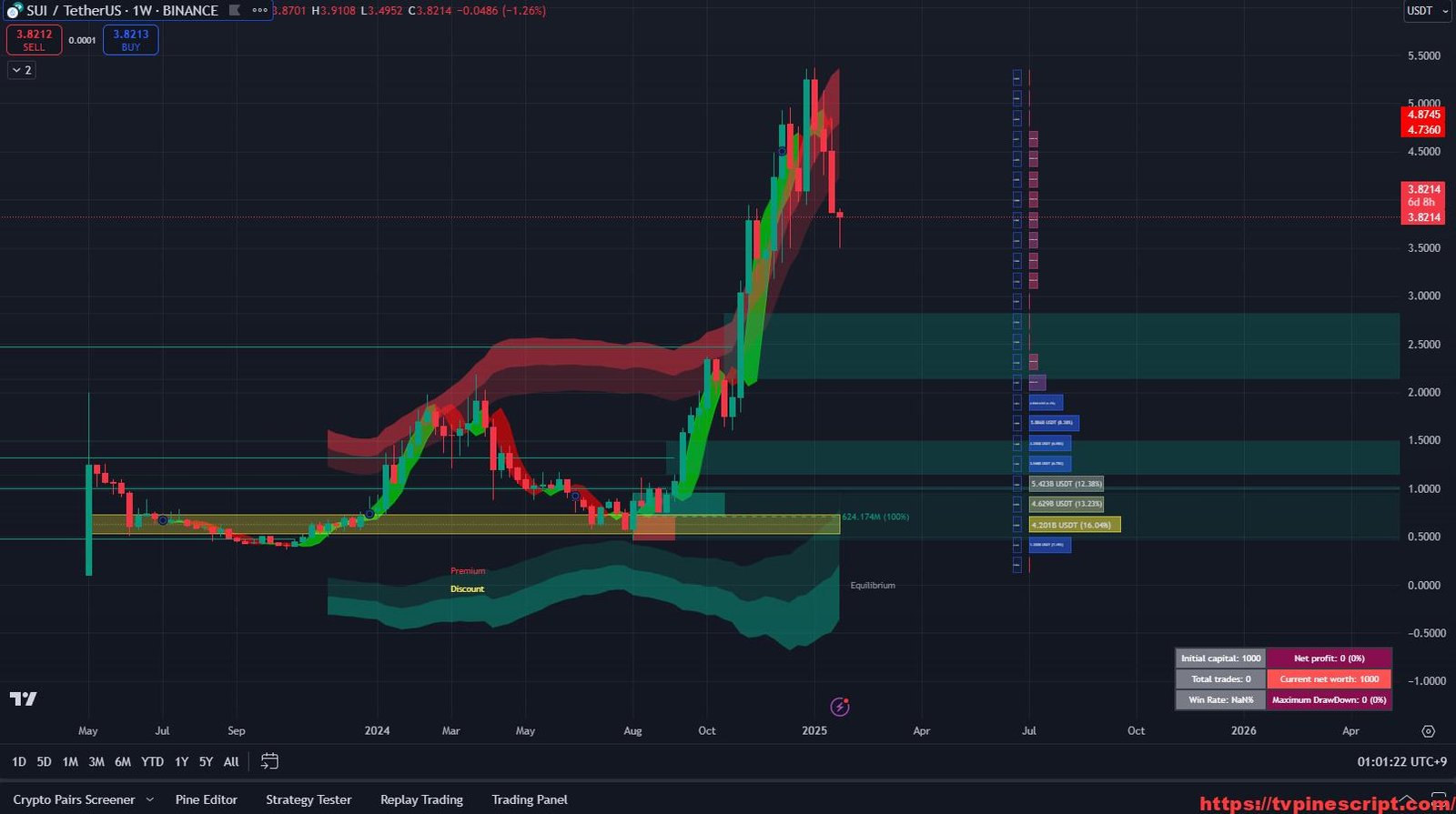This screenshot has width=1456, height=814.
Task: Open chart settings hexagon gear icon
Action: click(1428, 731)
